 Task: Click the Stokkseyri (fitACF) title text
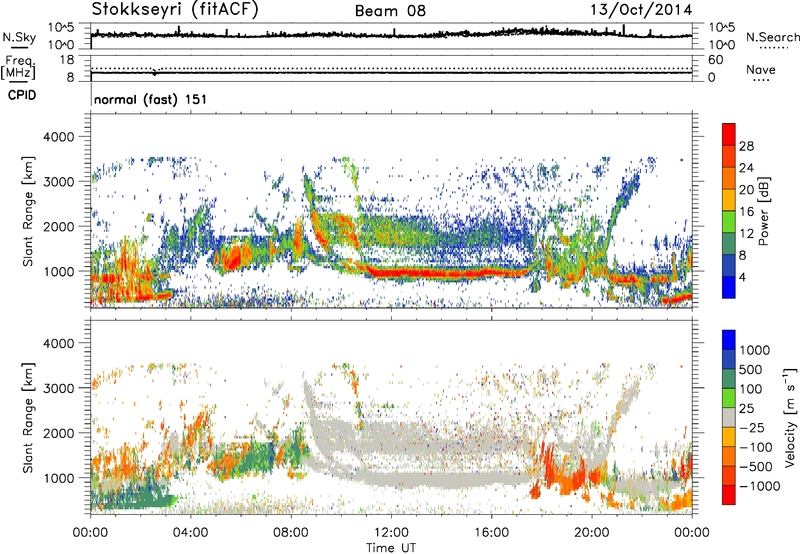coord(175,9)
